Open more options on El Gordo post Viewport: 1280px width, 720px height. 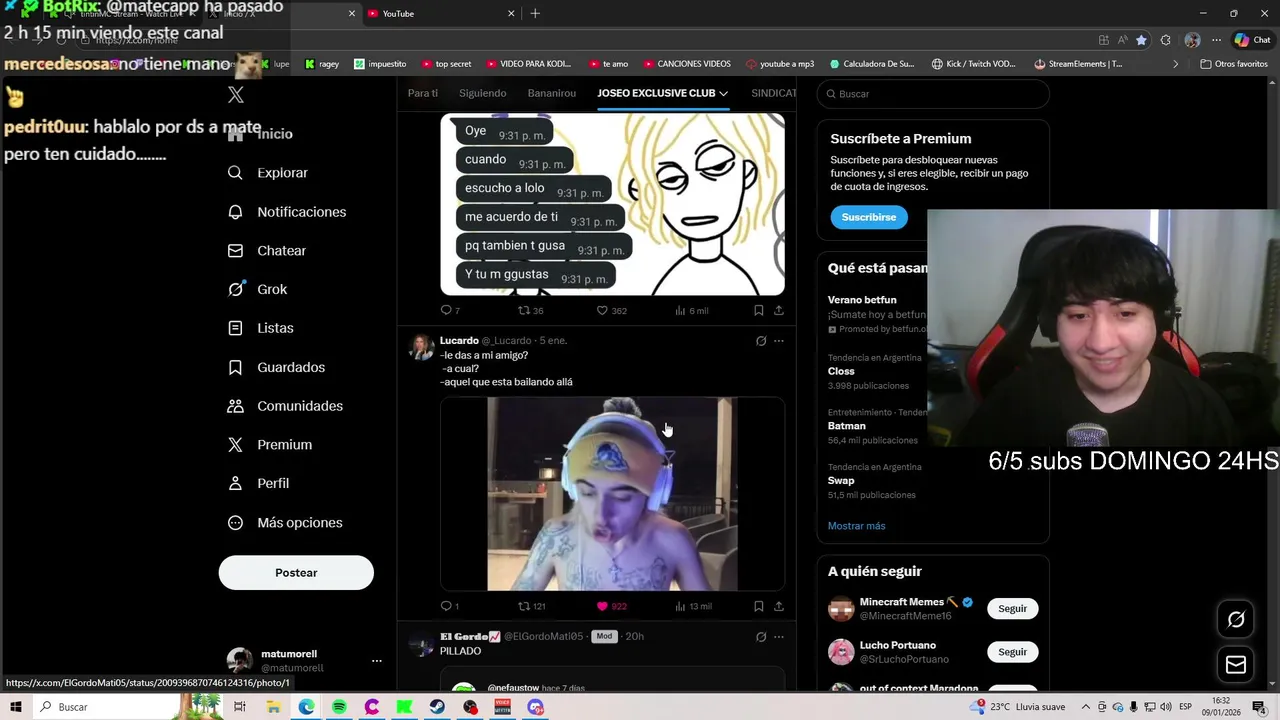coord(779,637)
